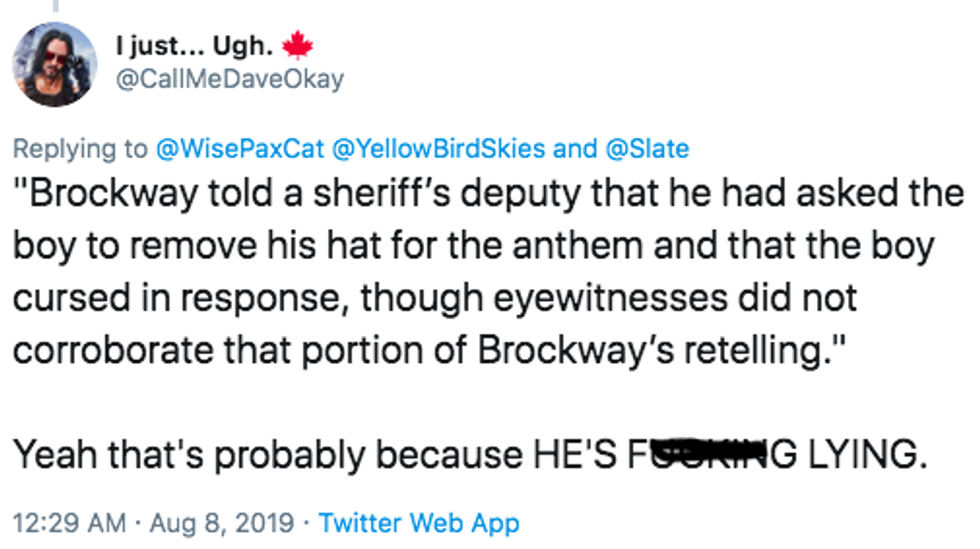Open the tweet author's profile avatar

55,64
